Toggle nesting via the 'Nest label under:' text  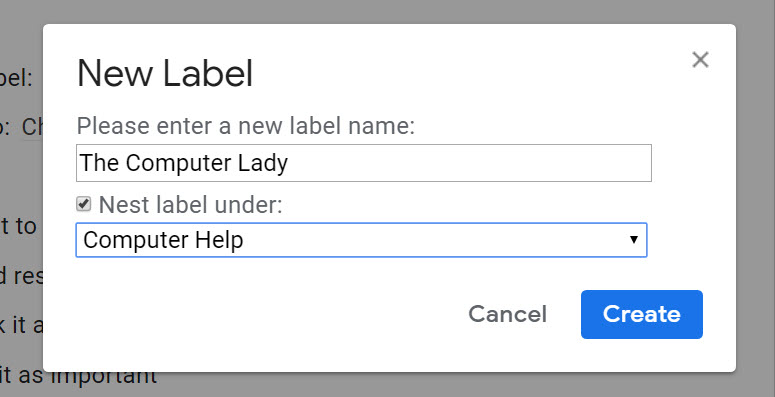click(x=190, y=205)
